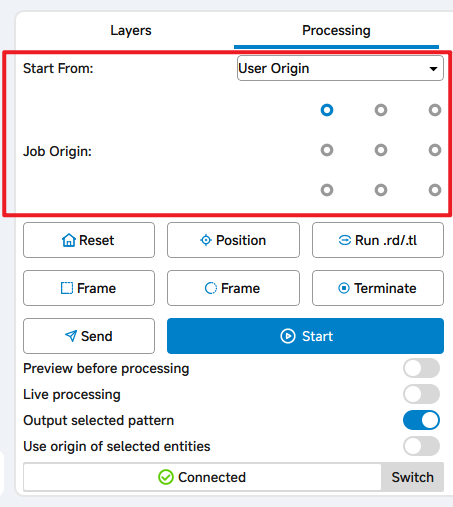The height and width of the screenshot is (507, 453).
Task: Switch to the Layers tab
Action: point(131,30)
